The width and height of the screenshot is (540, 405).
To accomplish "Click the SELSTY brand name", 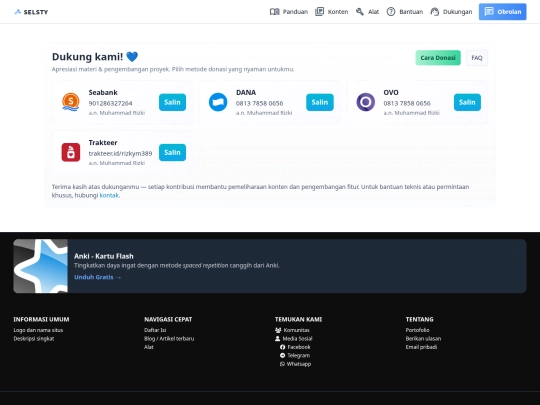I will (x=36, y=12).
